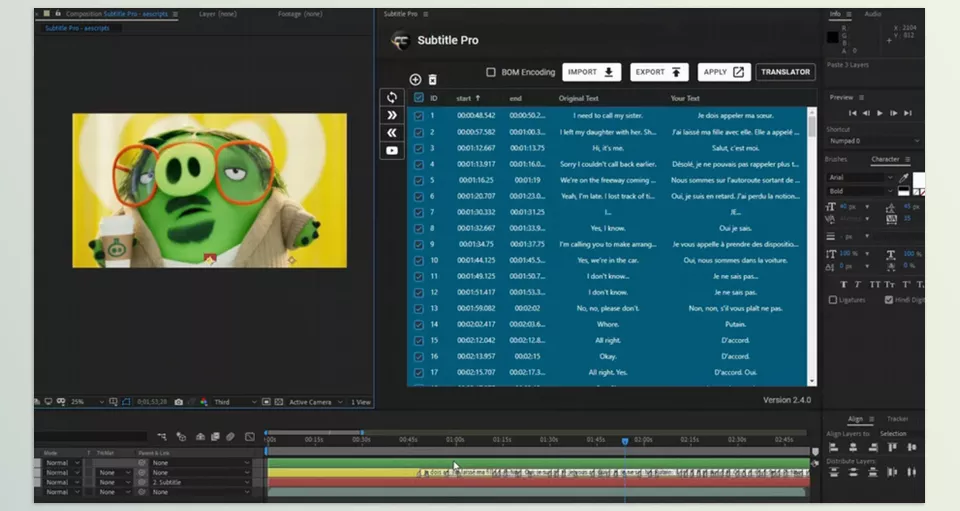The image size is (960, 511).
Task: Jump to last frame in Preview panel
Action: coord(908,113)
